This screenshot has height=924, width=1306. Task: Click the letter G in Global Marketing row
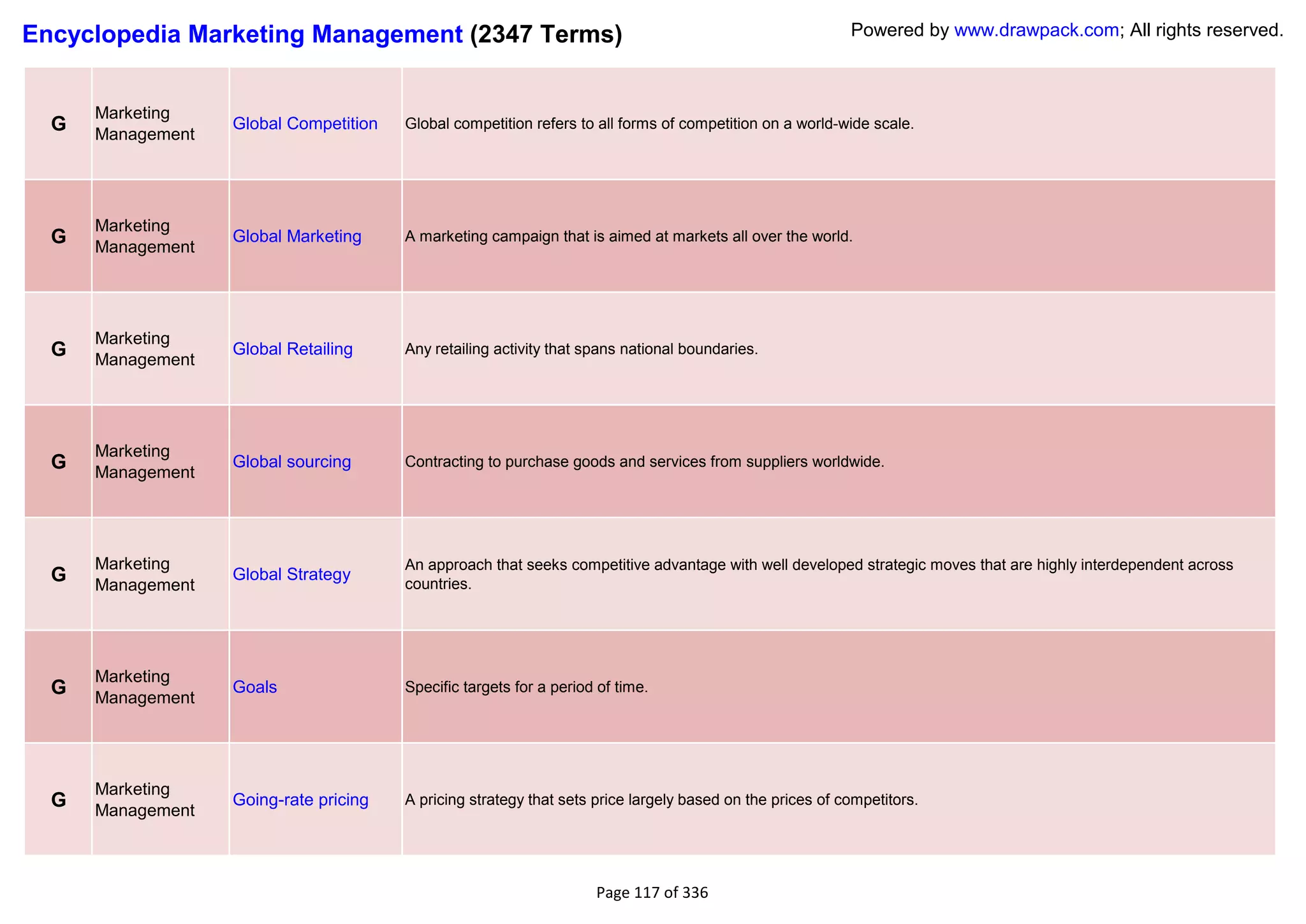(x=58, y=237)
